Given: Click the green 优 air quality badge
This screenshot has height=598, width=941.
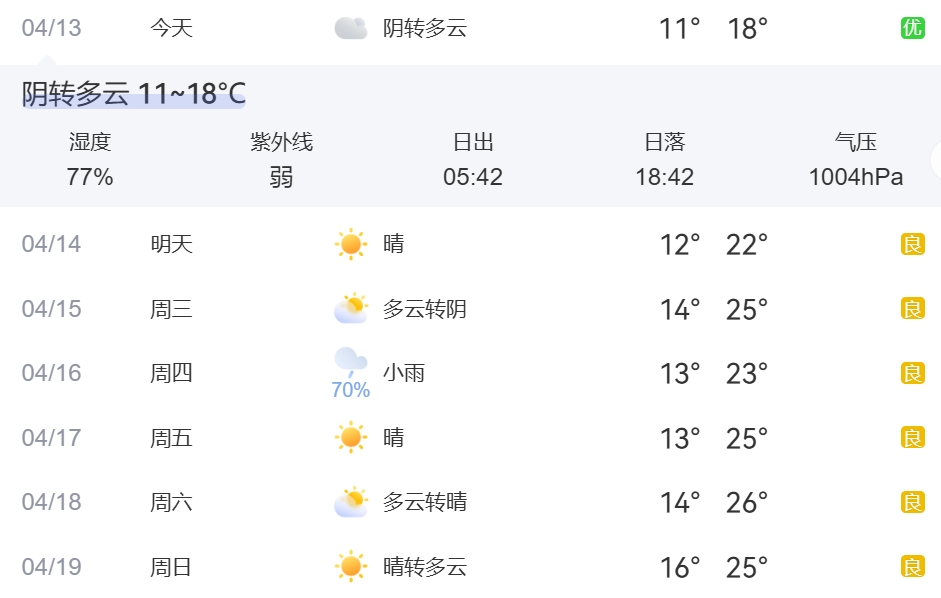Looking at the screenshot, I should 912,28.
